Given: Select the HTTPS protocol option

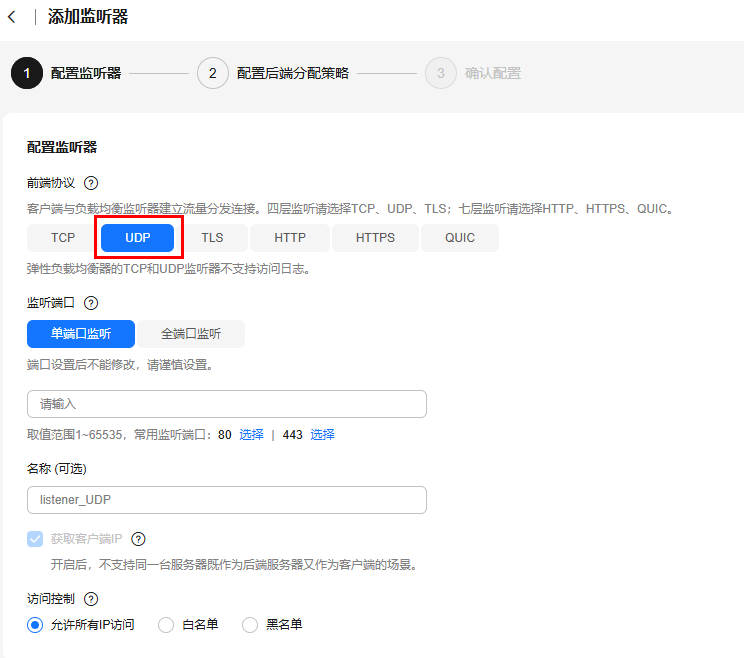Looking at the screenshot, I should click(x=375, y=238).
